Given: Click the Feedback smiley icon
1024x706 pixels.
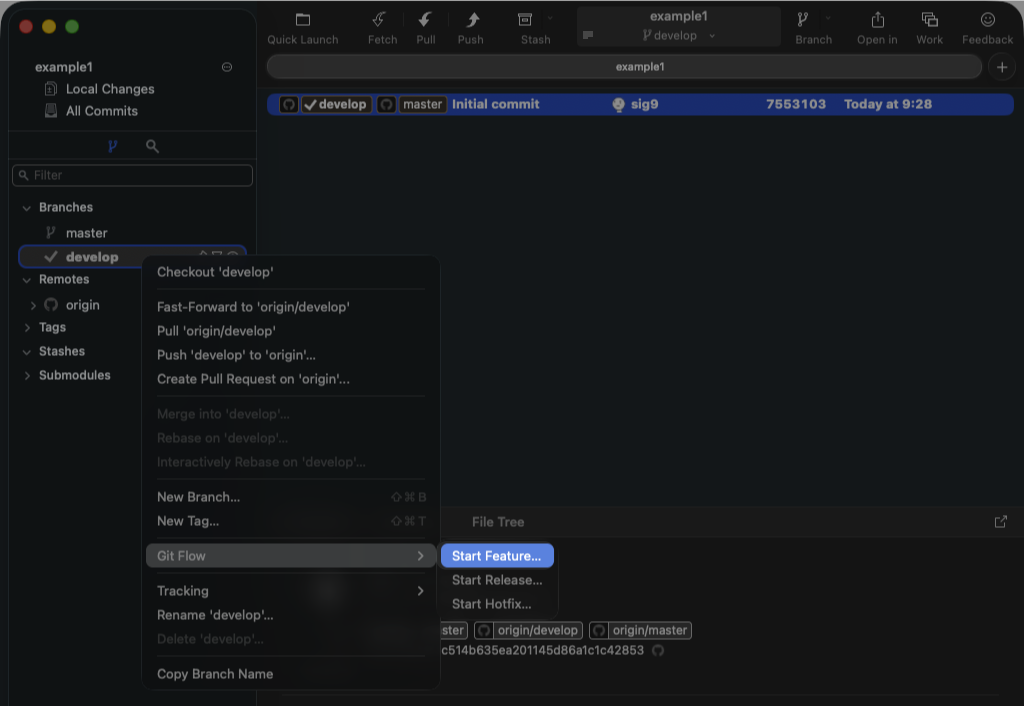Looking at the screenshot, I should click(987, 20).
